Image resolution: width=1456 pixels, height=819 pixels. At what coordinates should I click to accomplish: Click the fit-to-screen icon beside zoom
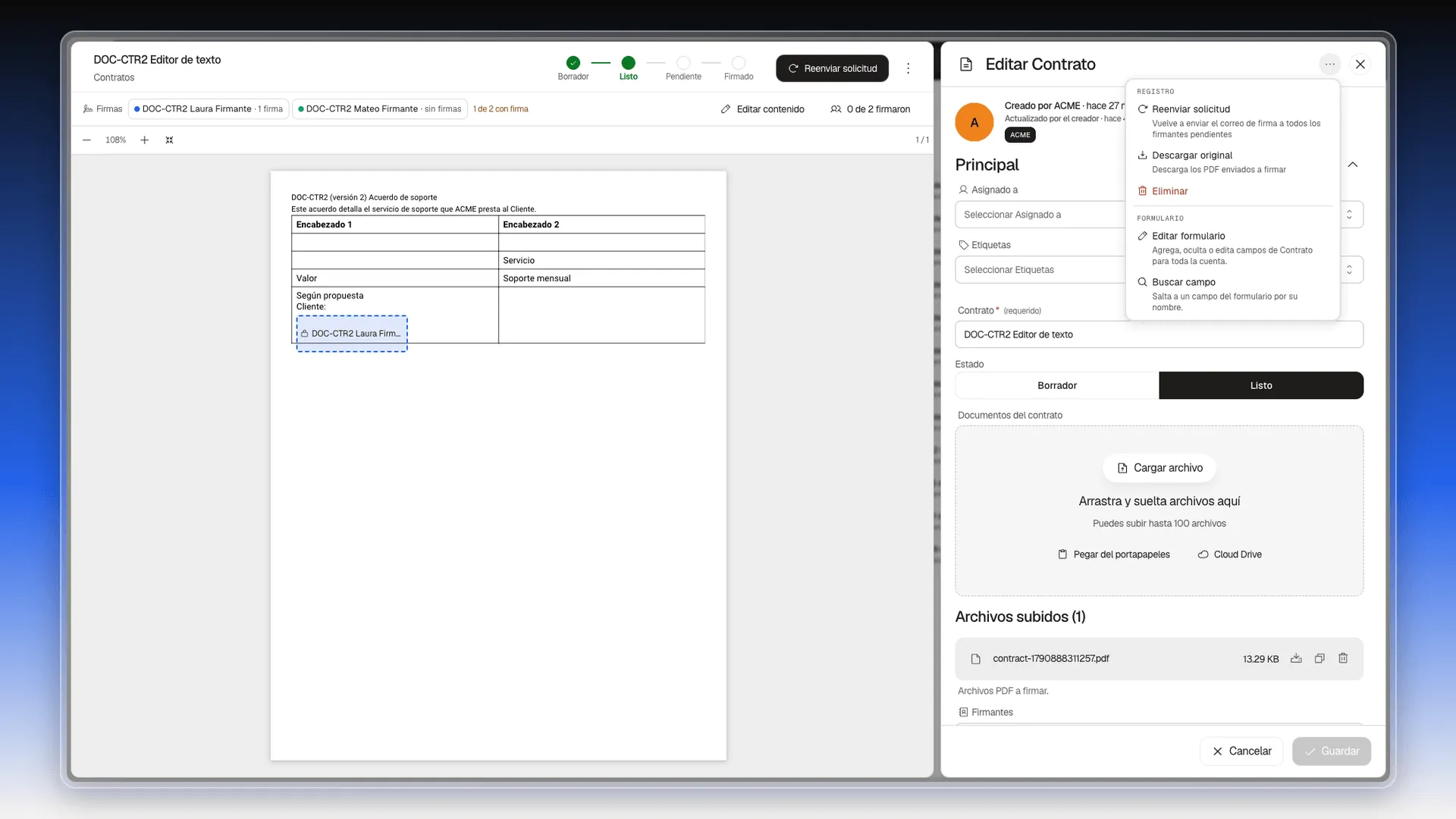pyautogui.click(x=170, y=140)
